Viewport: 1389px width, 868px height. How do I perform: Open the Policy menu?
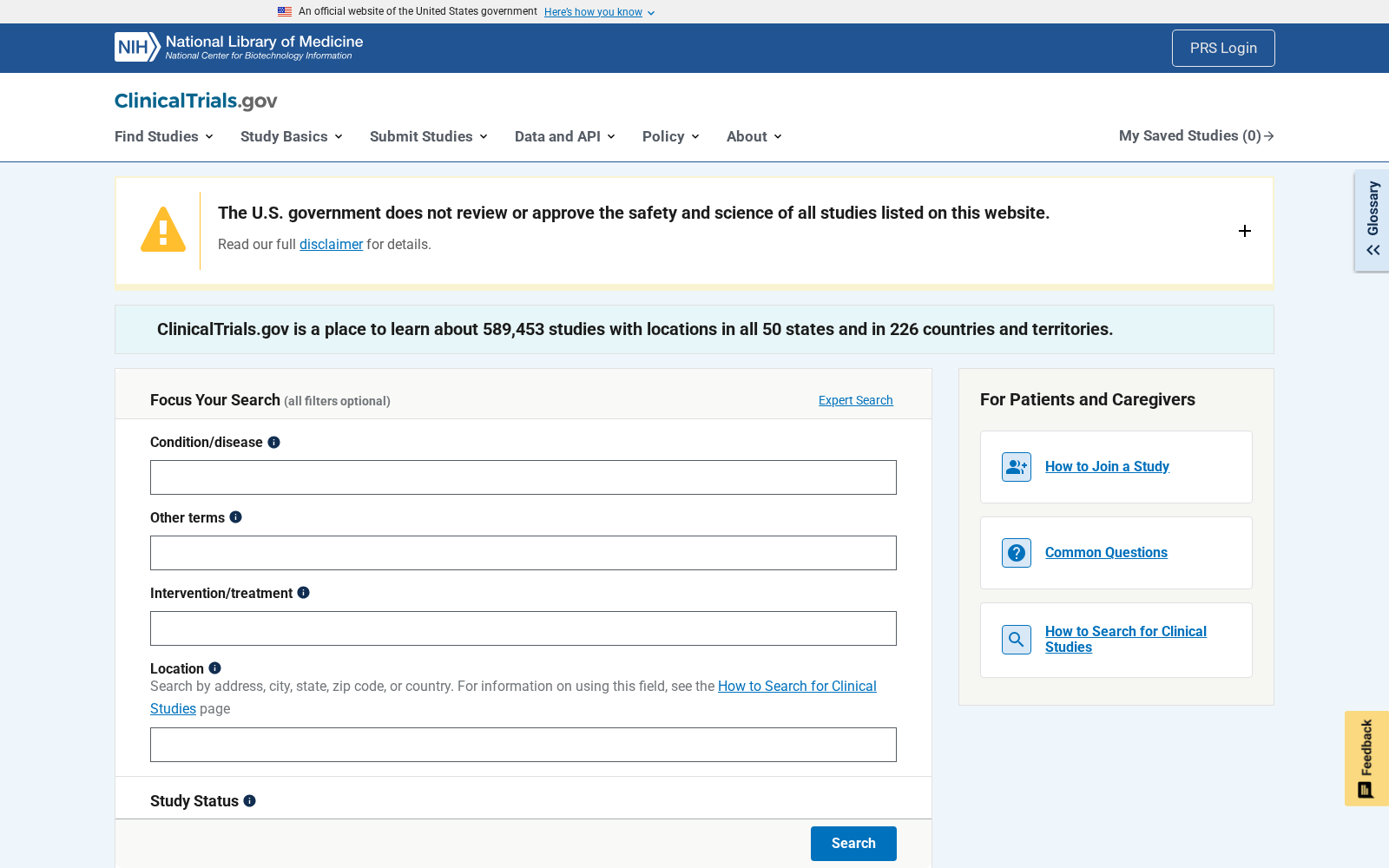[671, 136]
